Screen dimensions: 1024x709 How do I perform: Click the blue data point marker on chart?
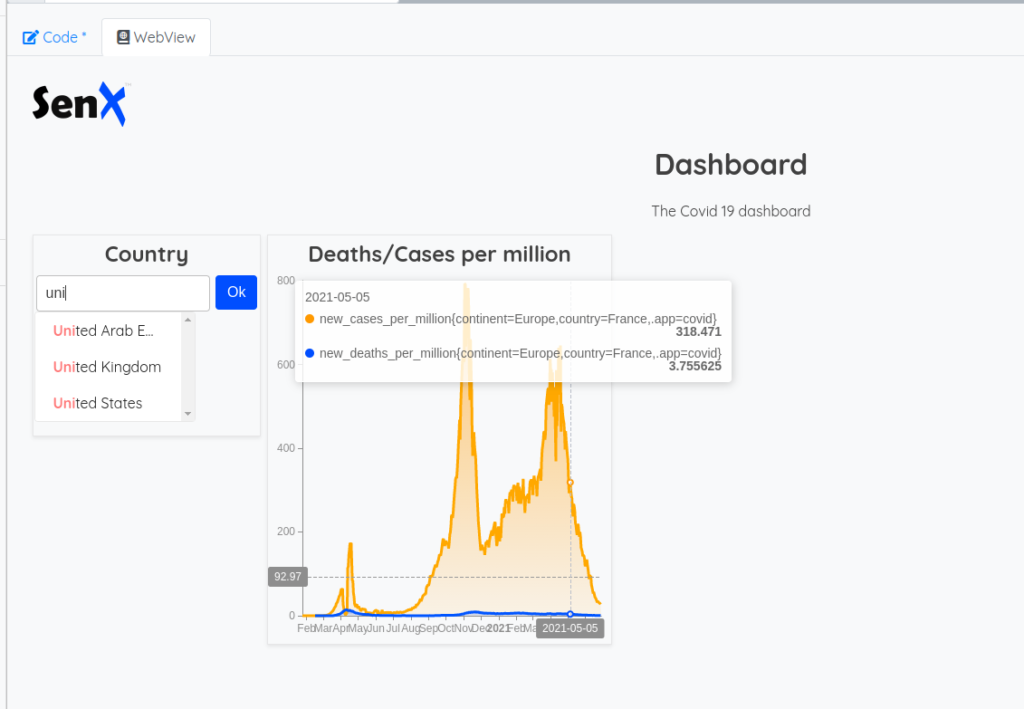coord(570,614)
